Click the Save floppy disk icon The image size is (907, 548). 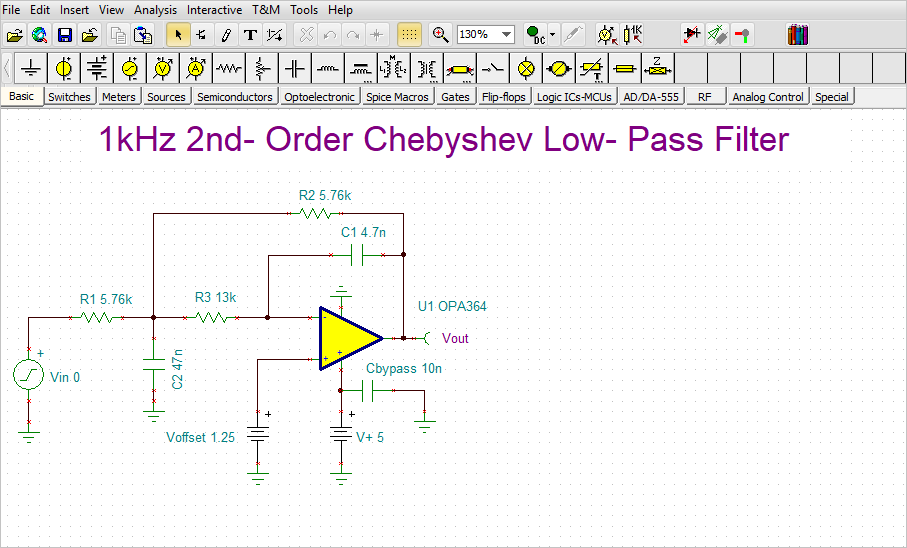64,35
